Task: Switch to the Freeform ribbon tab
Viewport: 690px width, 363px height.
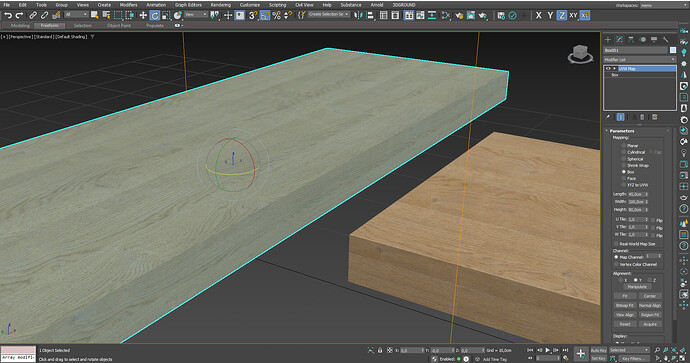Action: (49, 26)
